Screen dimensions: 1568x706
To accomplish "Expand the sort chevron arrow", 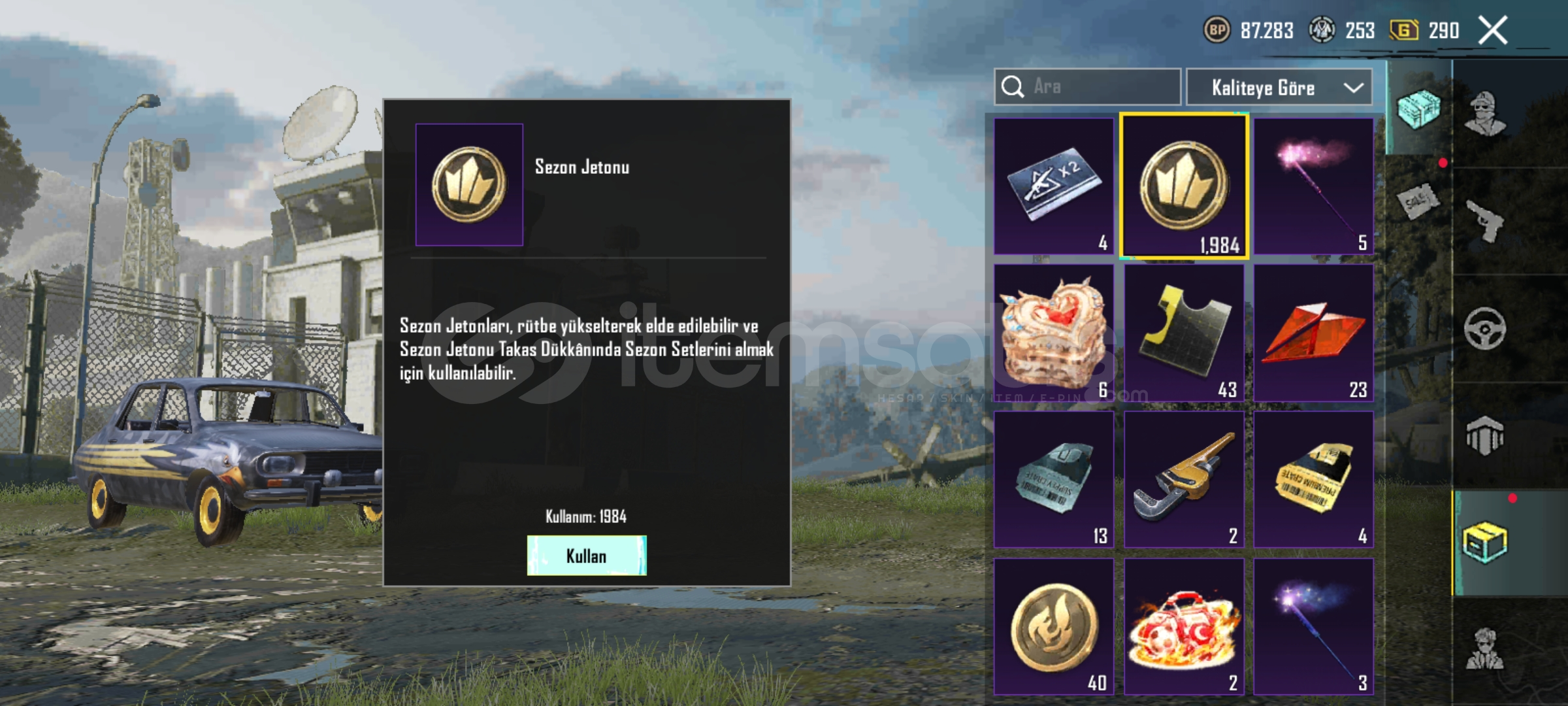I will tap(1353, 88).
